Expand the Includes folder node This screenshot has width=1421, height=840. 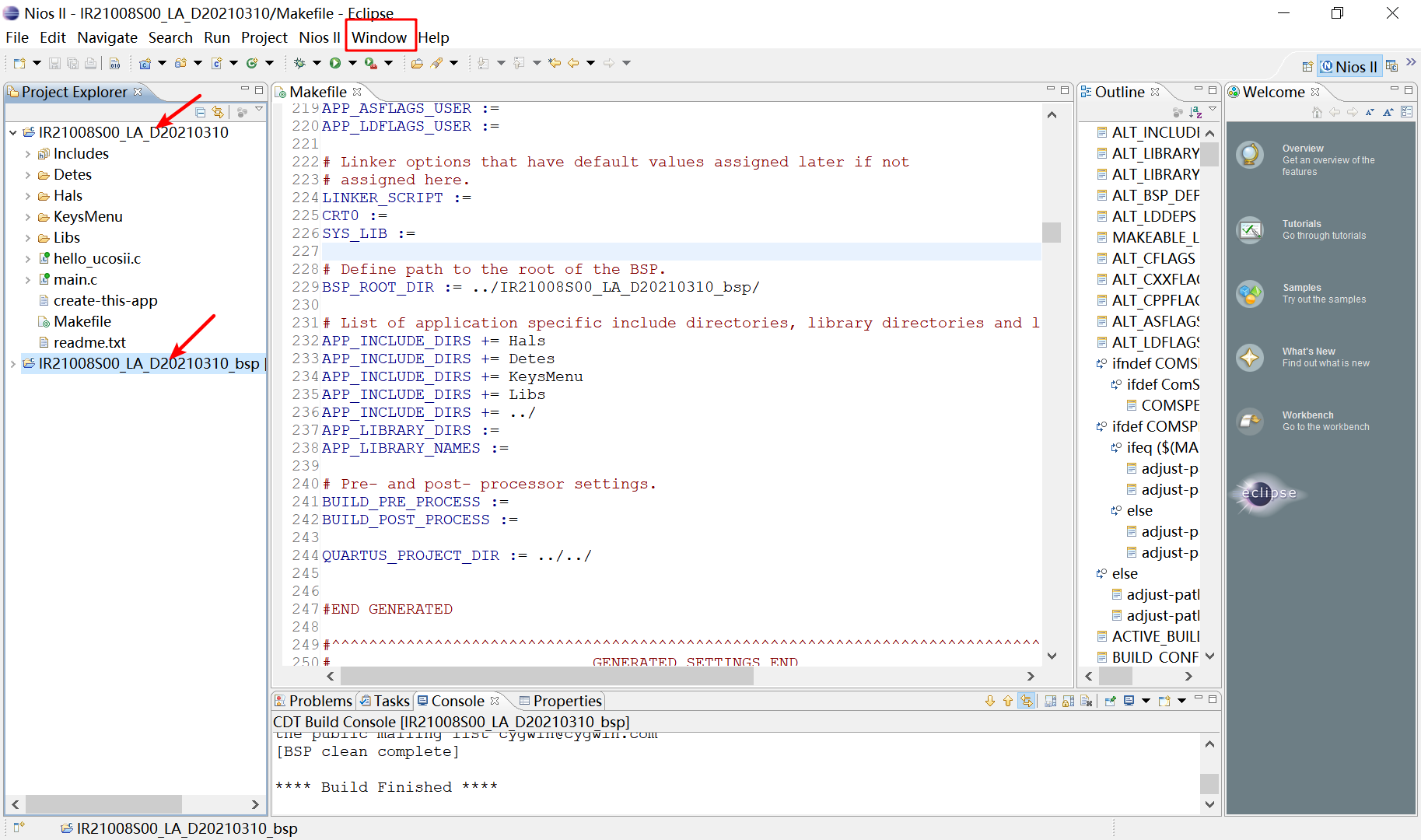pos(28,153)
